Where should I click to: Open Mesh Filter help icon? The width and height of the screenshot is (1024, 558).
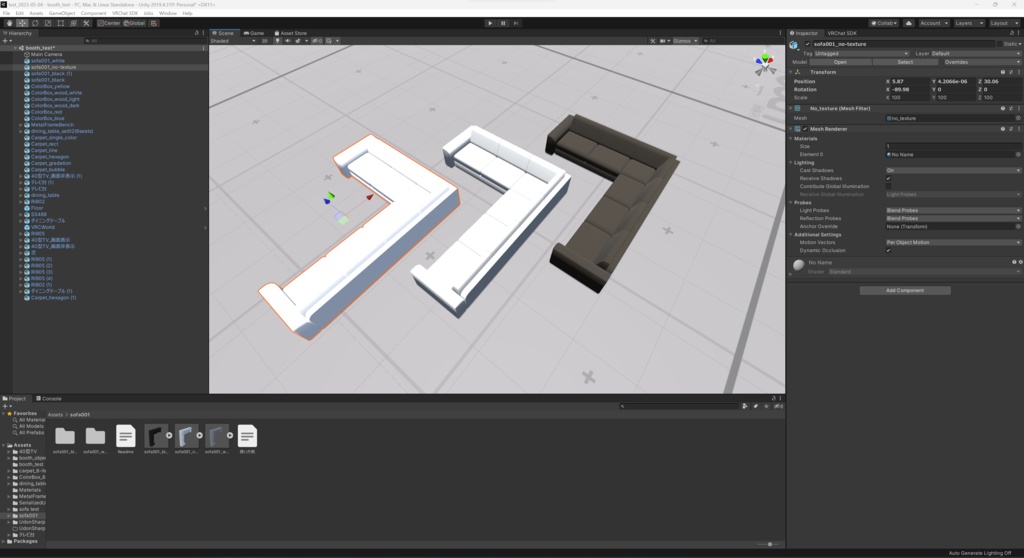(1002, 108)
